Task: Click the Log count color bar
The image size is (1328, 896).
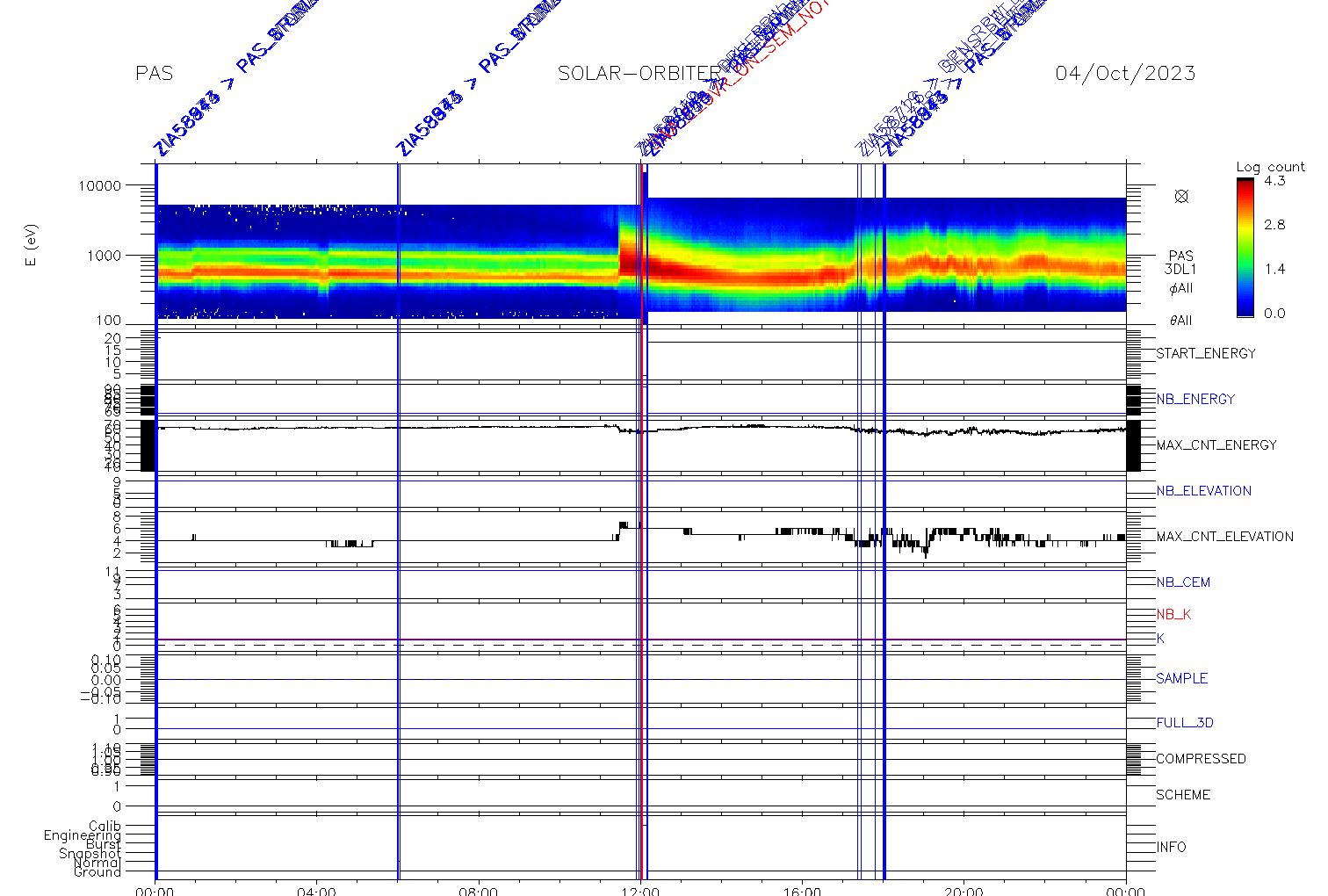Action: pyautogui.click(x=1245, y=247)
